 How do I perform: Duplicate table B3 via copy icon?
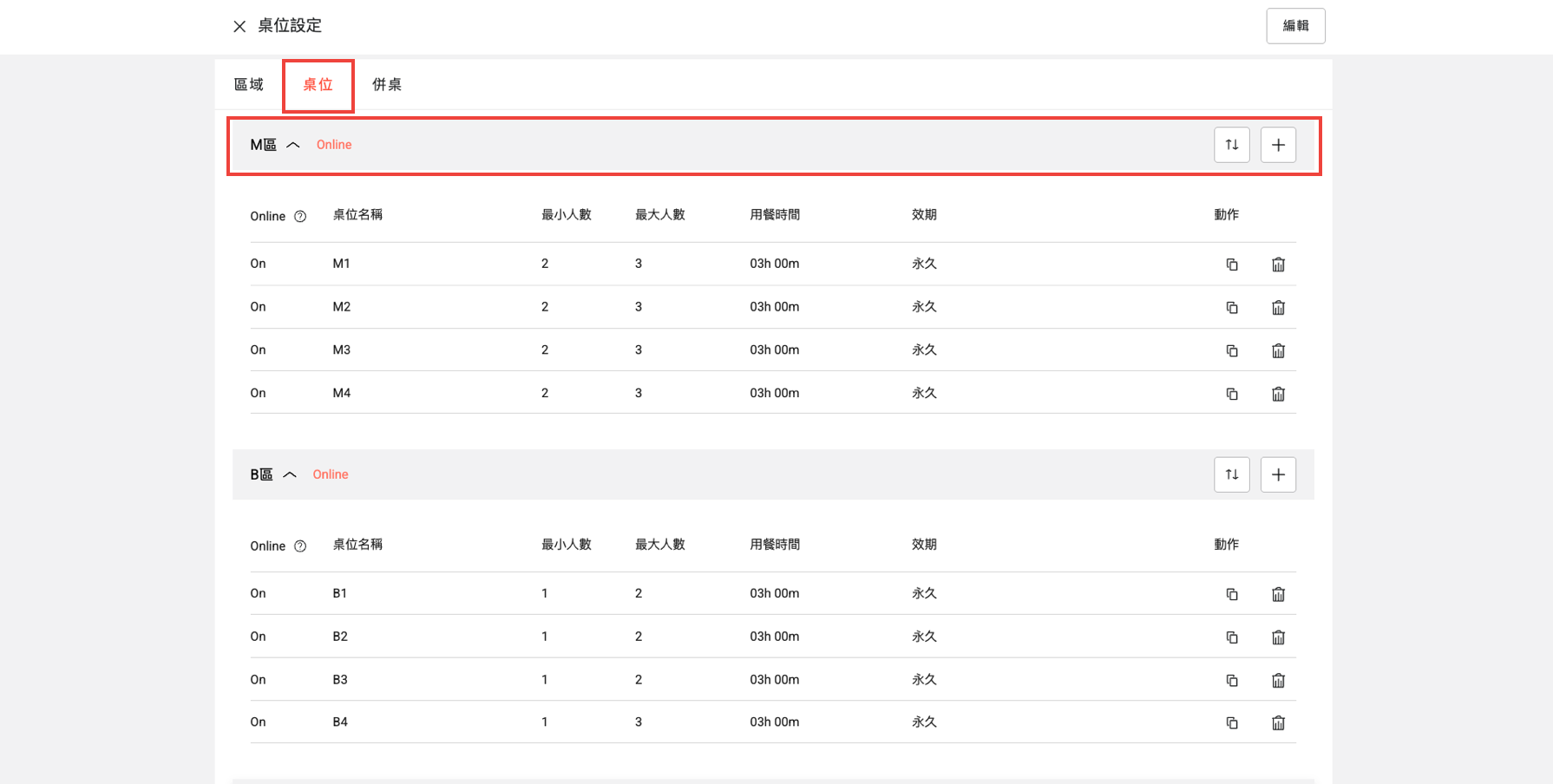pos(1231,680)
